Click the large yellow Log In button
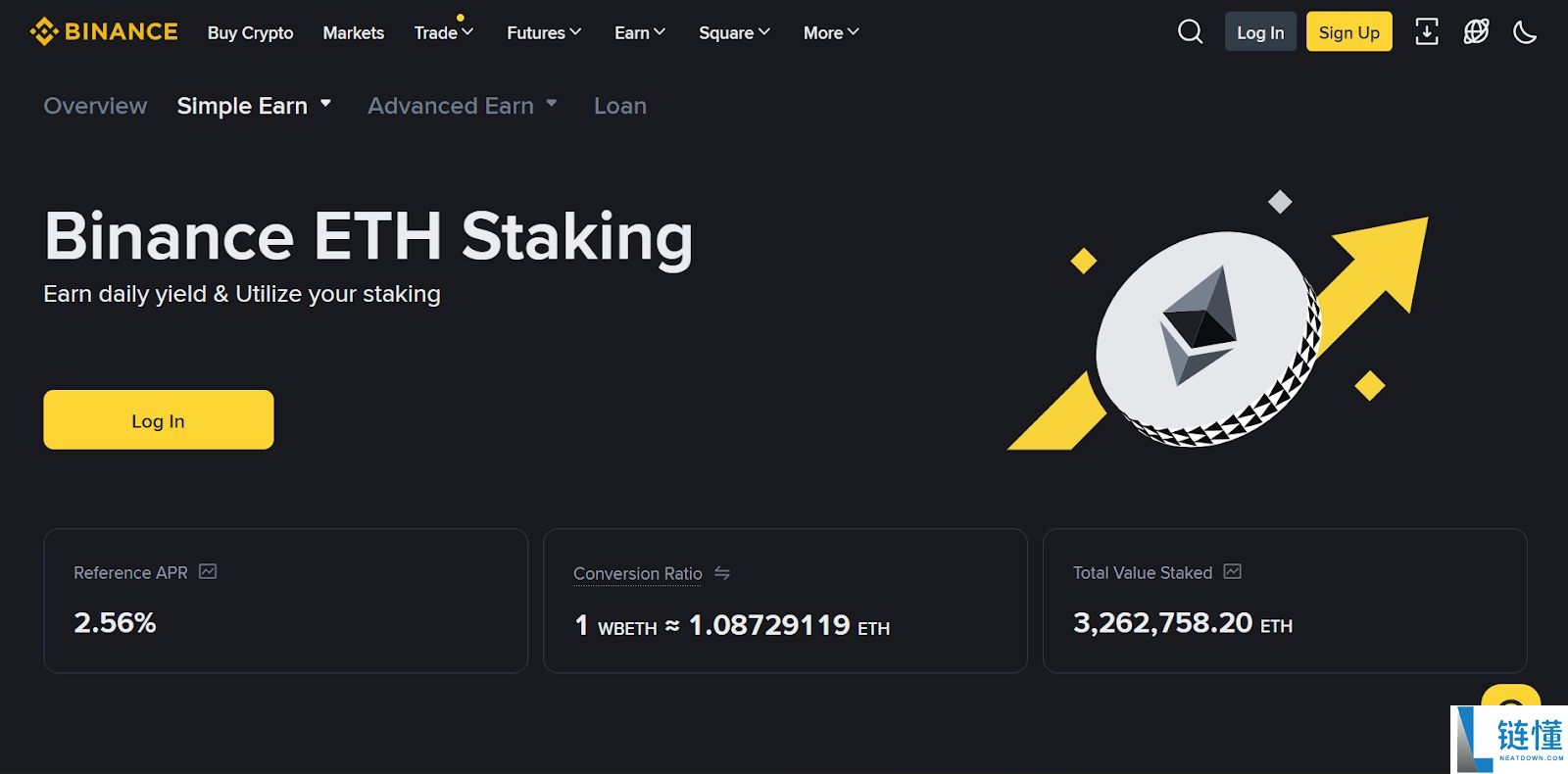Image resolution: width=1568 pixels, height=774 pixels. [x=159, y=419]
